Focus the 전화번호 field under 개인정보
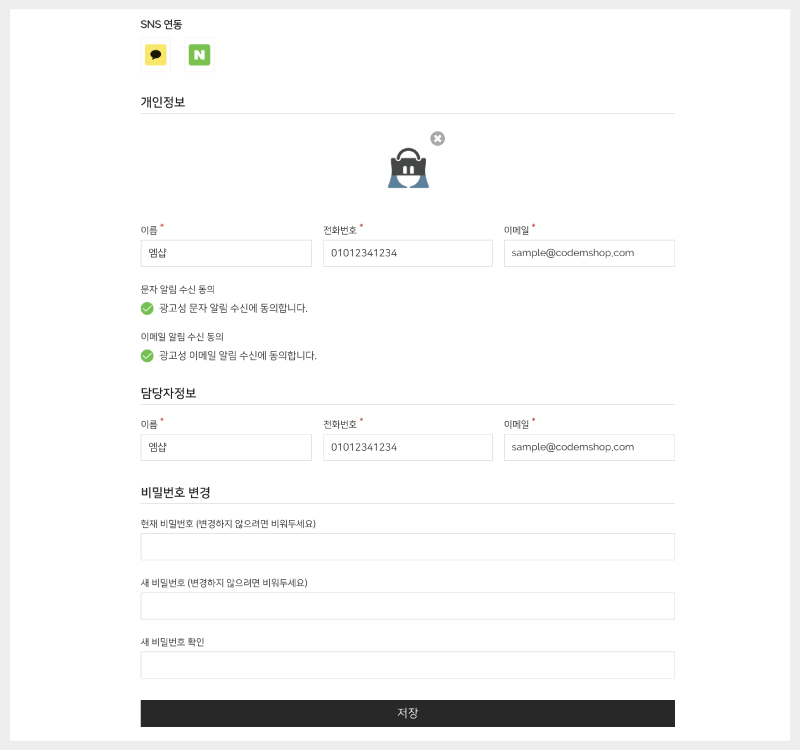The width and height of the screenshot is (800, 750). click(x=407, y=253)
